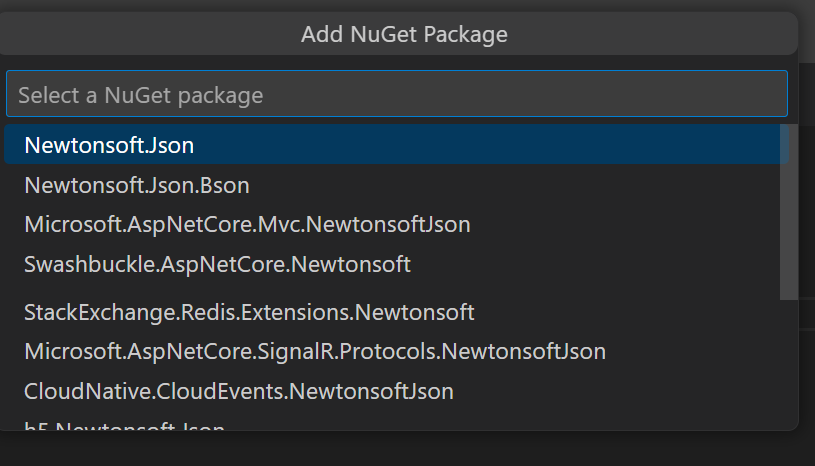Click the package list scrollbar thumb
The width and height of the screenshot is (815, 466).
tap(788, 211)
